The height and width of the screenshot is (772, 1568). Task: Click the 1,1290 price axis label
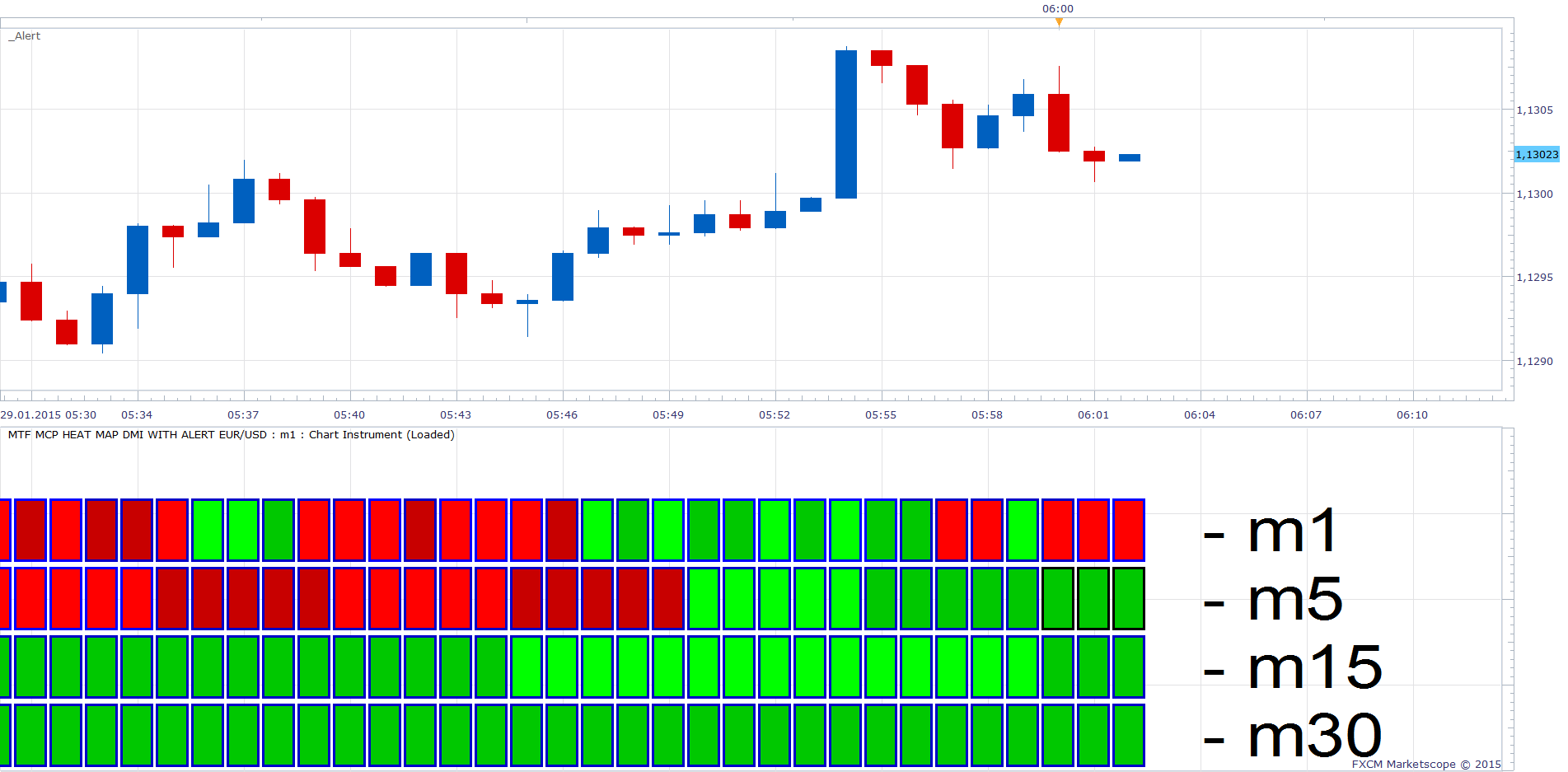tap(1534, 361)
